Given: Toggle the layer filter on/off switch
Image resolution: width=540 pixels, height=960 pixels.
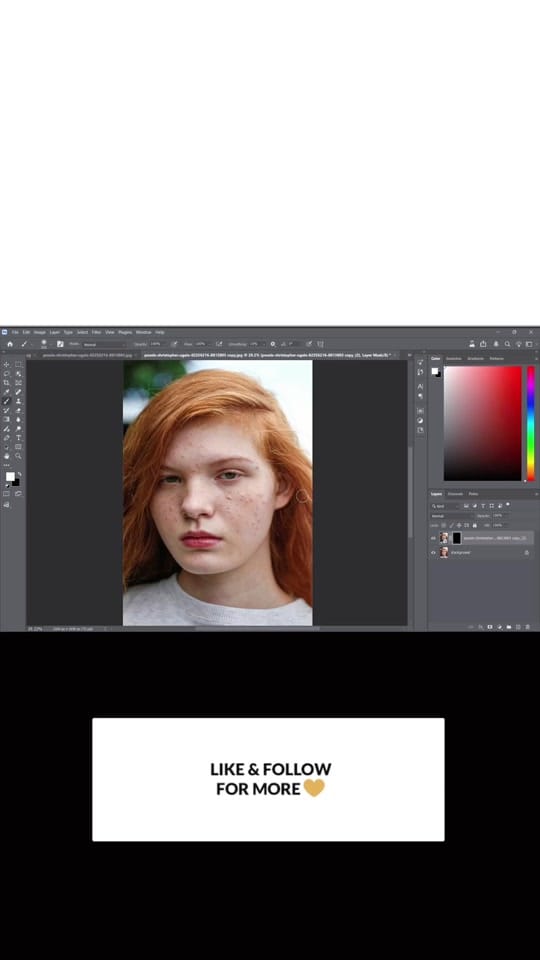Looking at the screenshot, I should 508,504.
